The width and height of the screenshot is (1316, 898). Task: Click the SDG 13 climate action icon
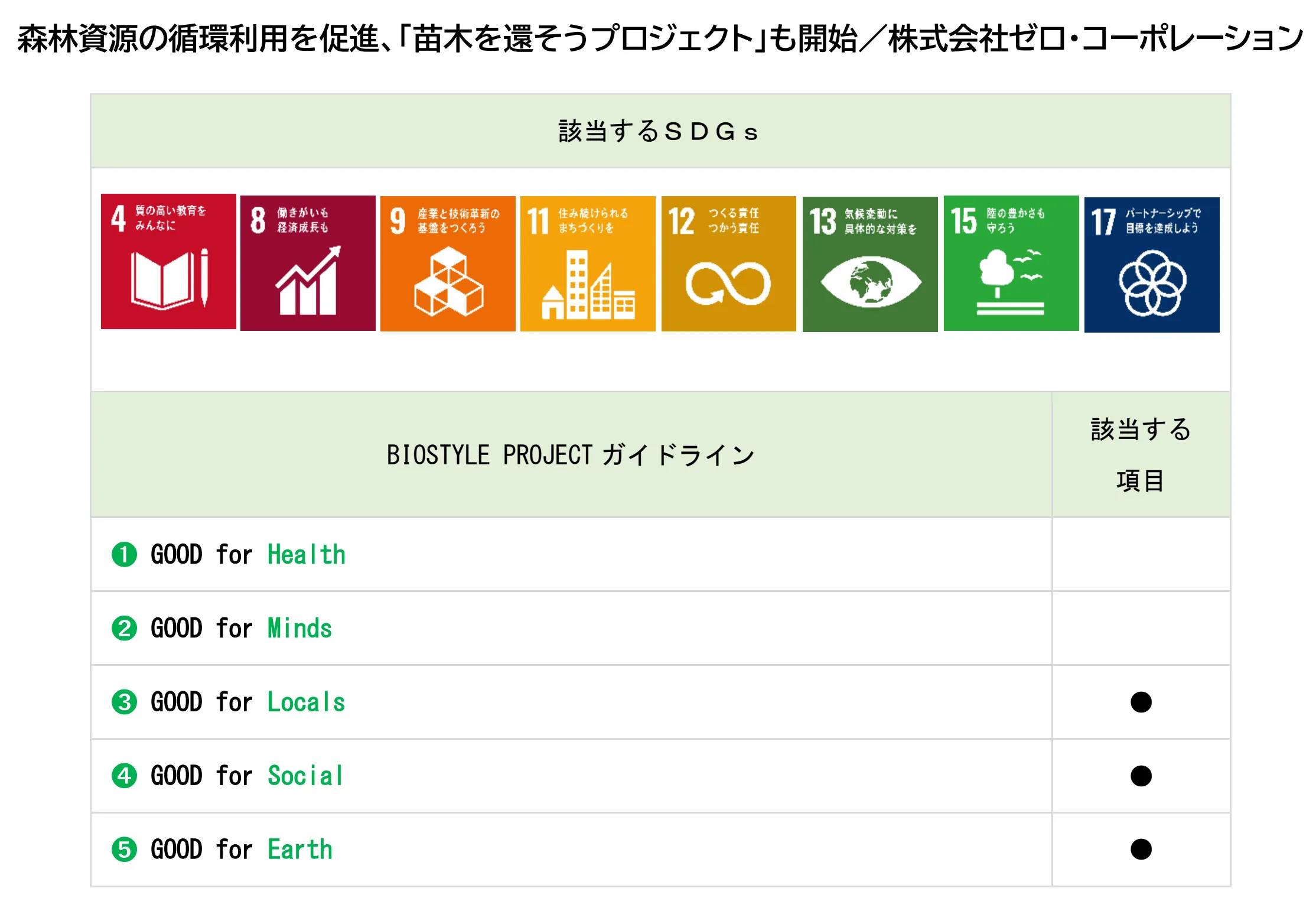[x=870, y=264]
